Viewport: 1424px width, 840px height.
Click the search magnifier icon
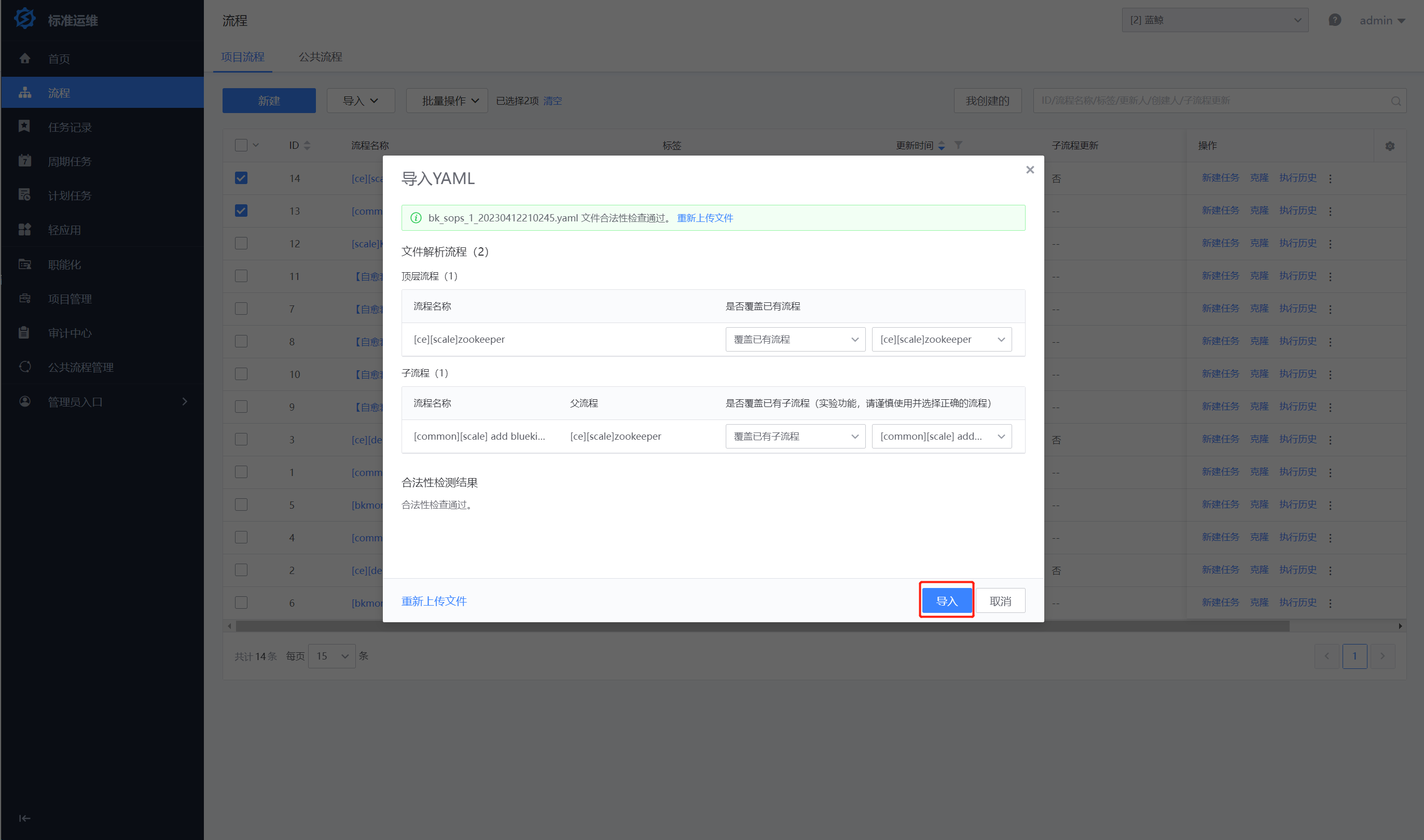point(1395,101)
